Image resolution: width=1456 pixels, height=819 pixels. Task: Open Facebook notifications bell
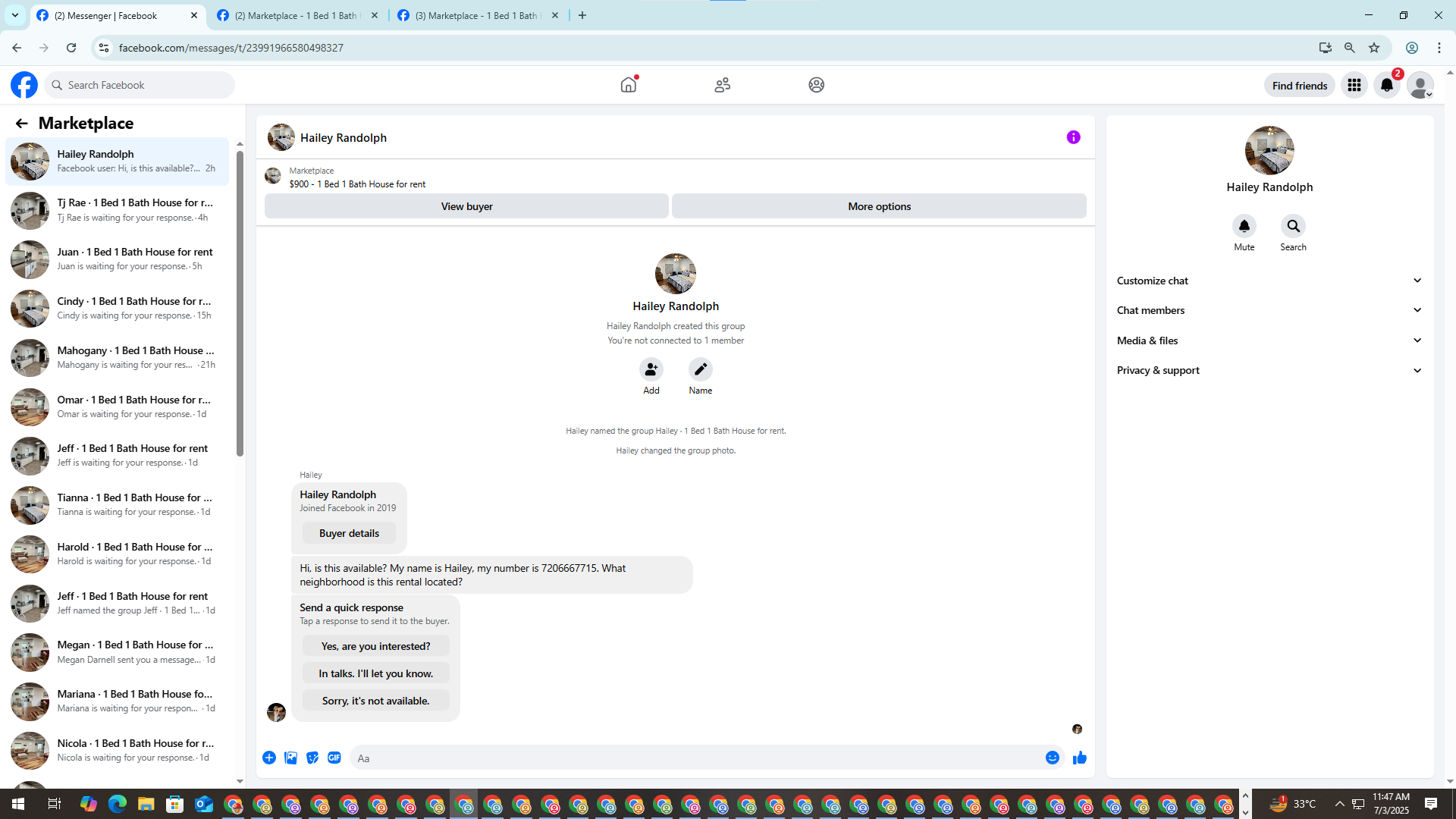(1386, 85)
